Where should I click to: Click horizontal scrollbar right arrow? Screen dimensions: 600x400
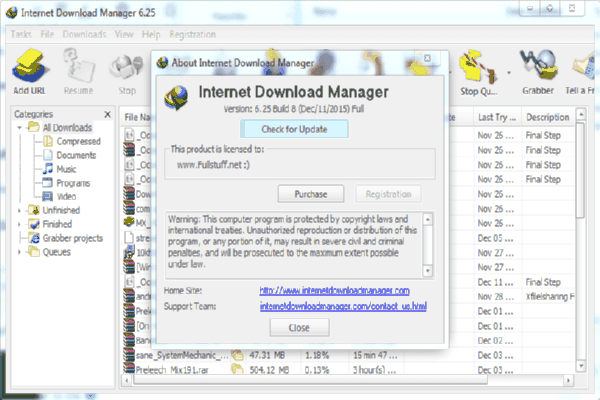569,380
